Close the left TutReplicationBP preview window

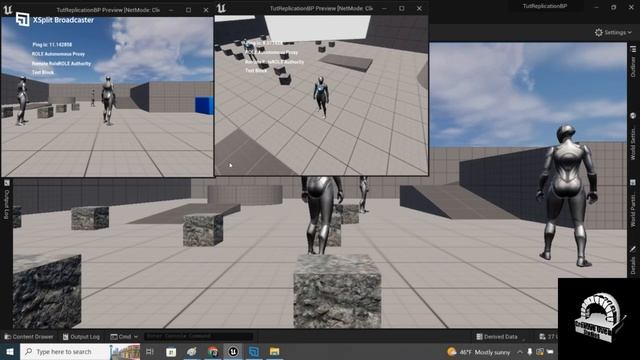(x=206, y=10)
